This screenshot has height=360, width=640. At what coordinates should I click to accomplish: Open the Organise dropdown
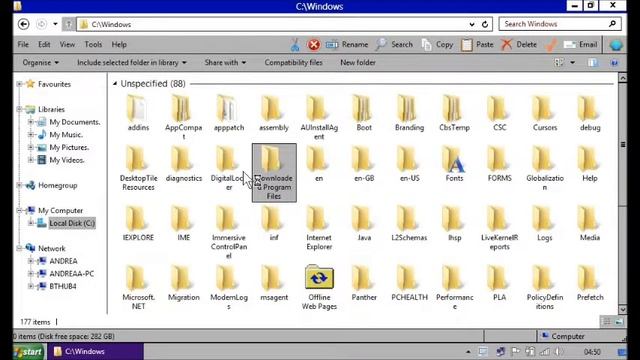pyautogui.click(x=41, y=62)
